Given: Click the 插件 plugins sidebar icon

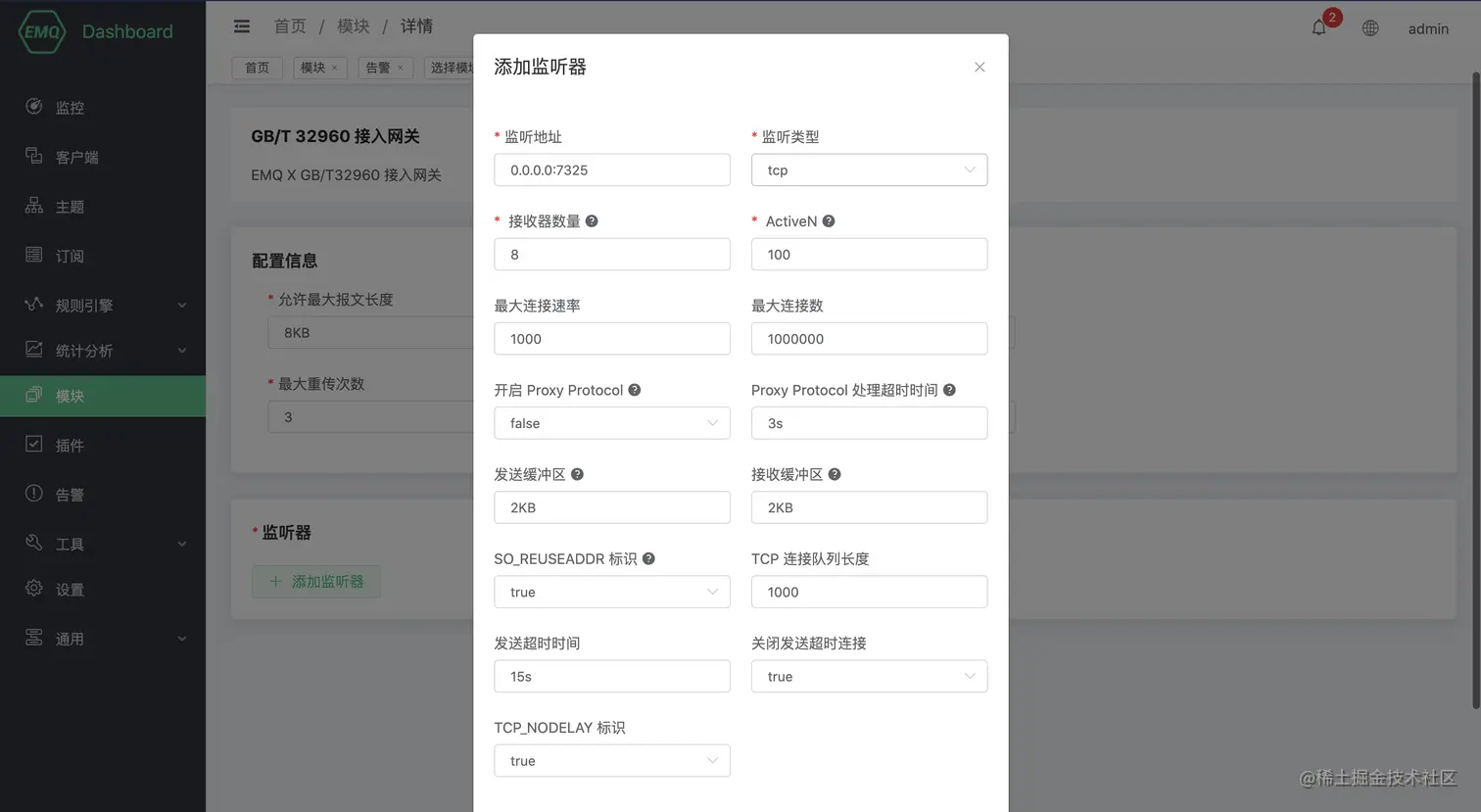Looking at the screenshot, I should 34,444.
